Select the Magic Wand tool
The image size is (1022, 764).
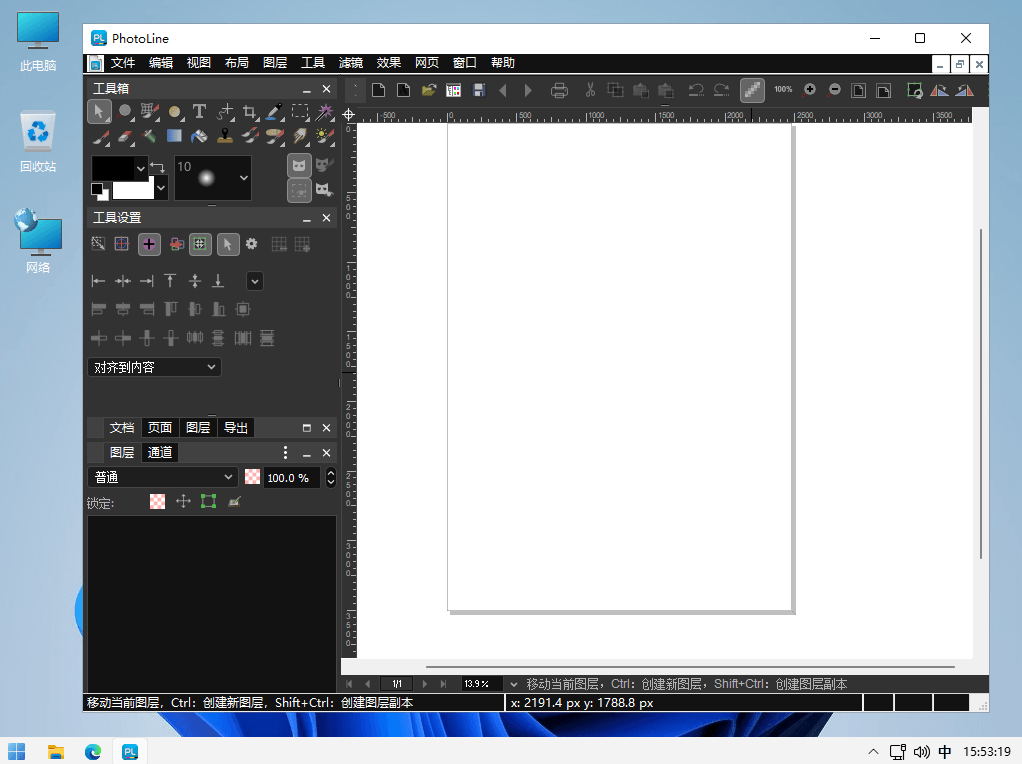pyautogui.click(x=324, y=112)
